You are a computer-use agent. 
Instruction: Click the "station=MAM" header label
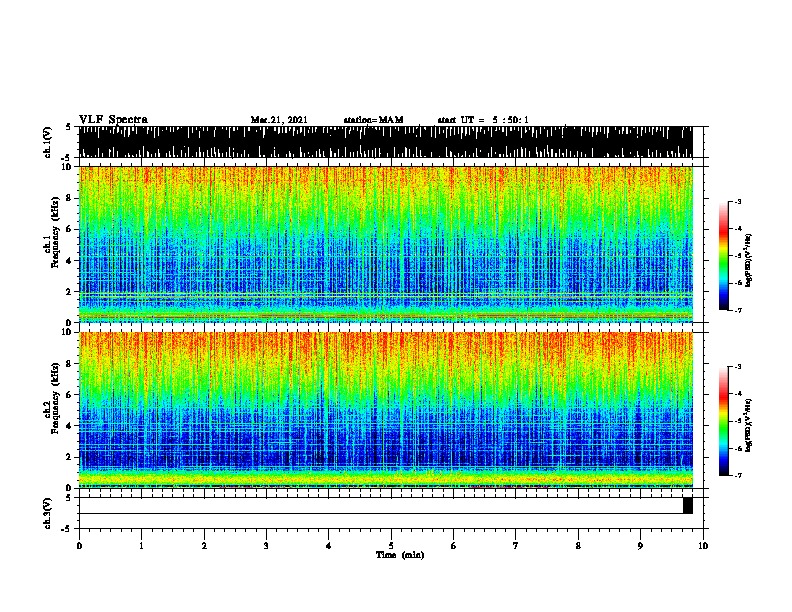(373, 120)
